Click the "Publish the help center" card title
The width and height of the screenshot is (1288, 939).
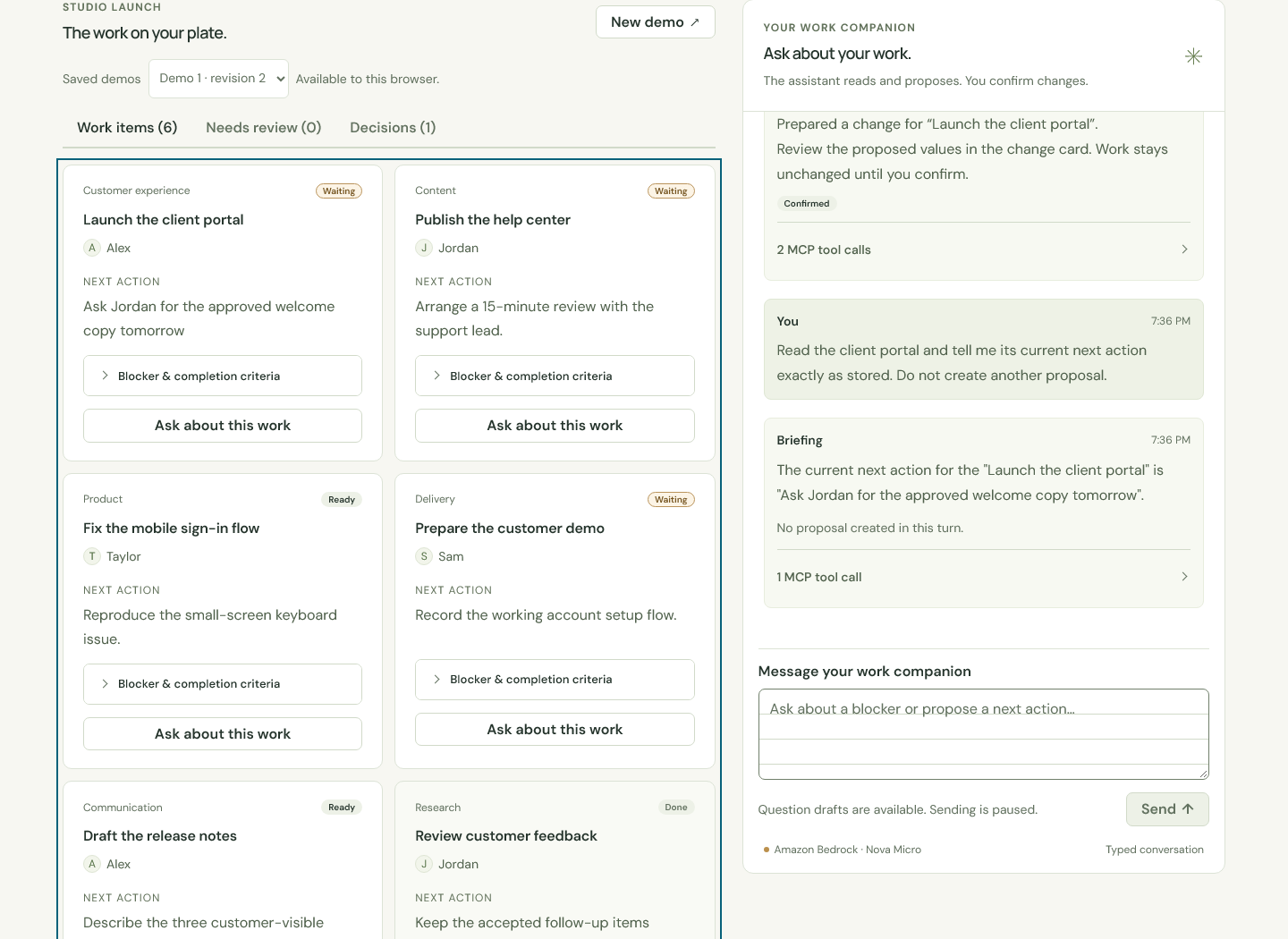pyautogui.click(x=493, y=220)
